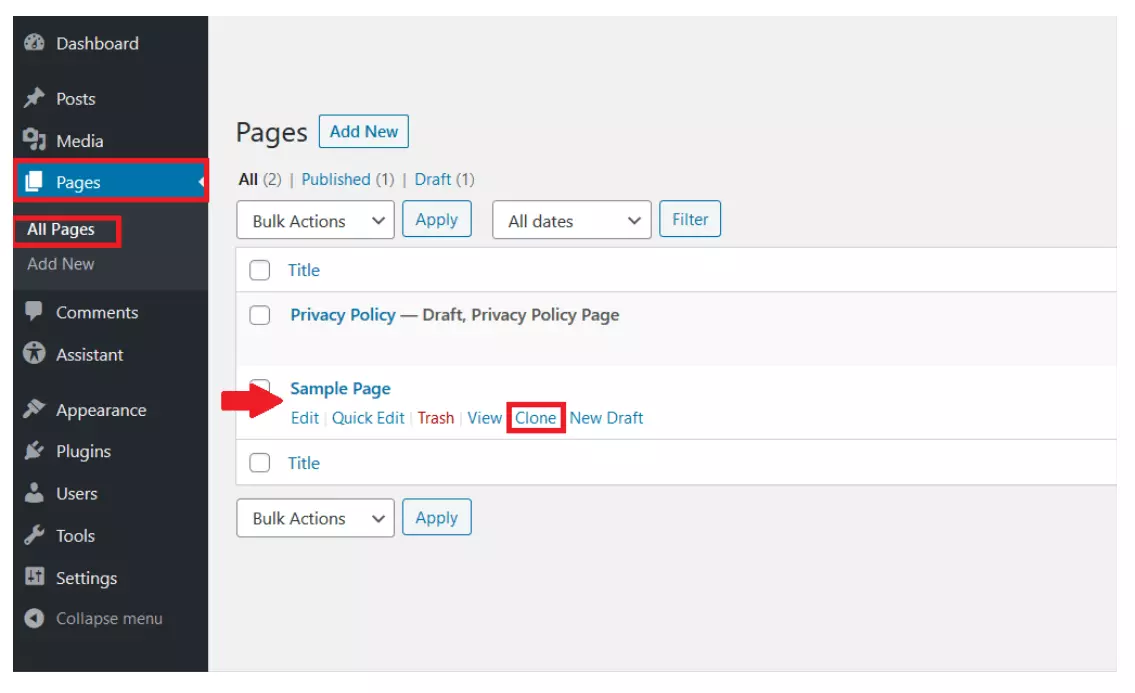This screenshot has height=693, width=1135.
Task: Click the Settings sliders icon
Action: pos(34,576)
